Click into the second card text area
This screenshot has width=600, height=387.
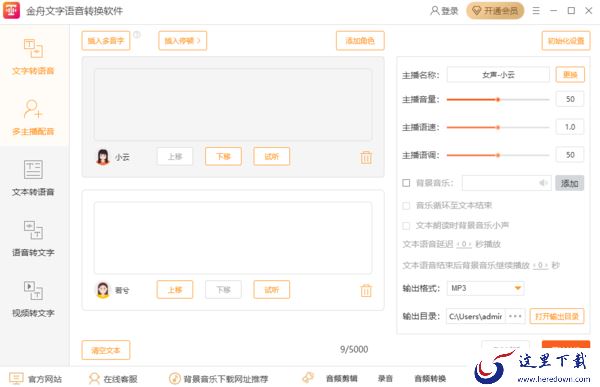click(233, 238)
